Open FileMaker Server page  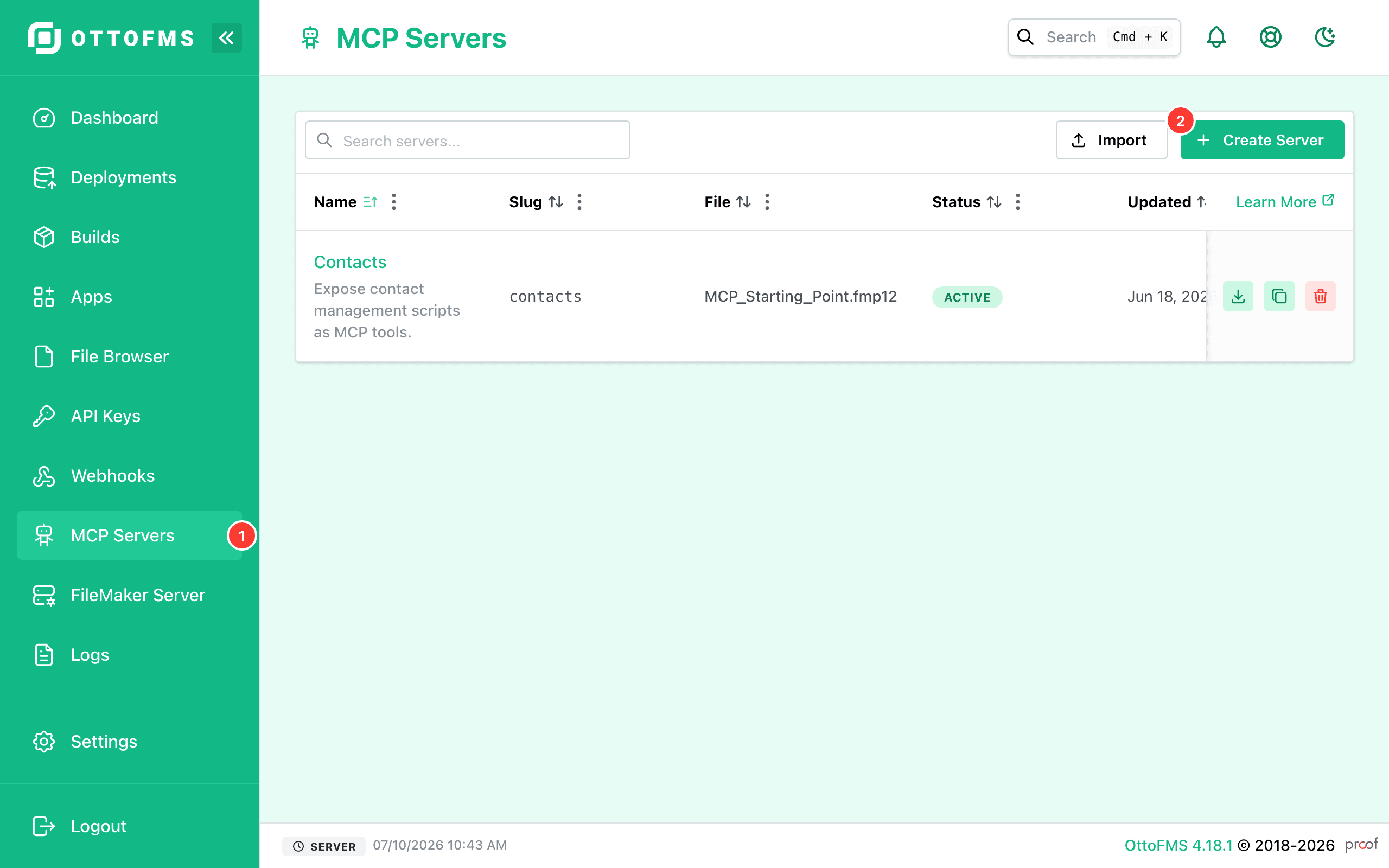coord(130,595)
